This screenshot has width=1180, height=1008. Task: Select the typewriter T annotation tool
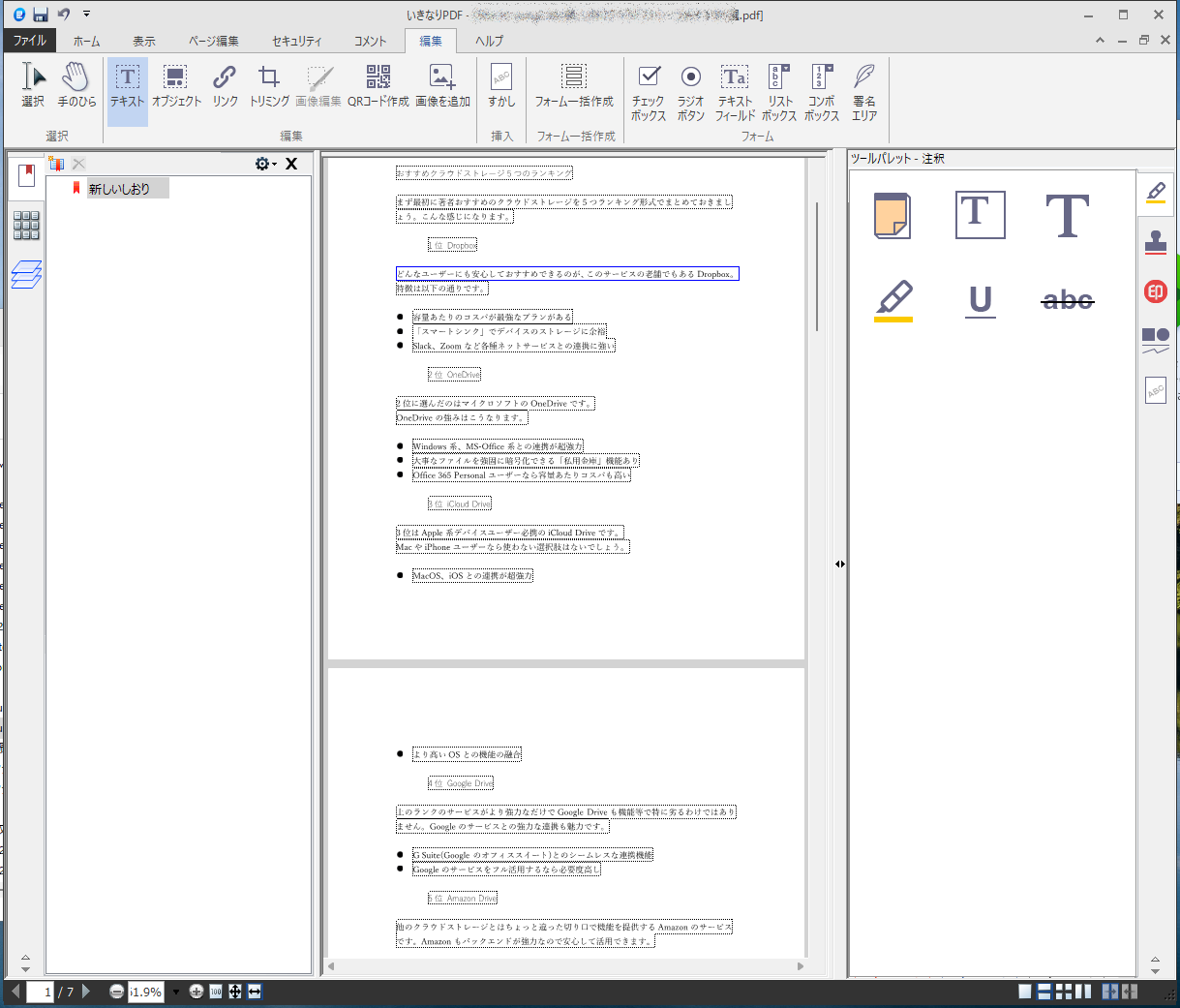point(1068,215)
